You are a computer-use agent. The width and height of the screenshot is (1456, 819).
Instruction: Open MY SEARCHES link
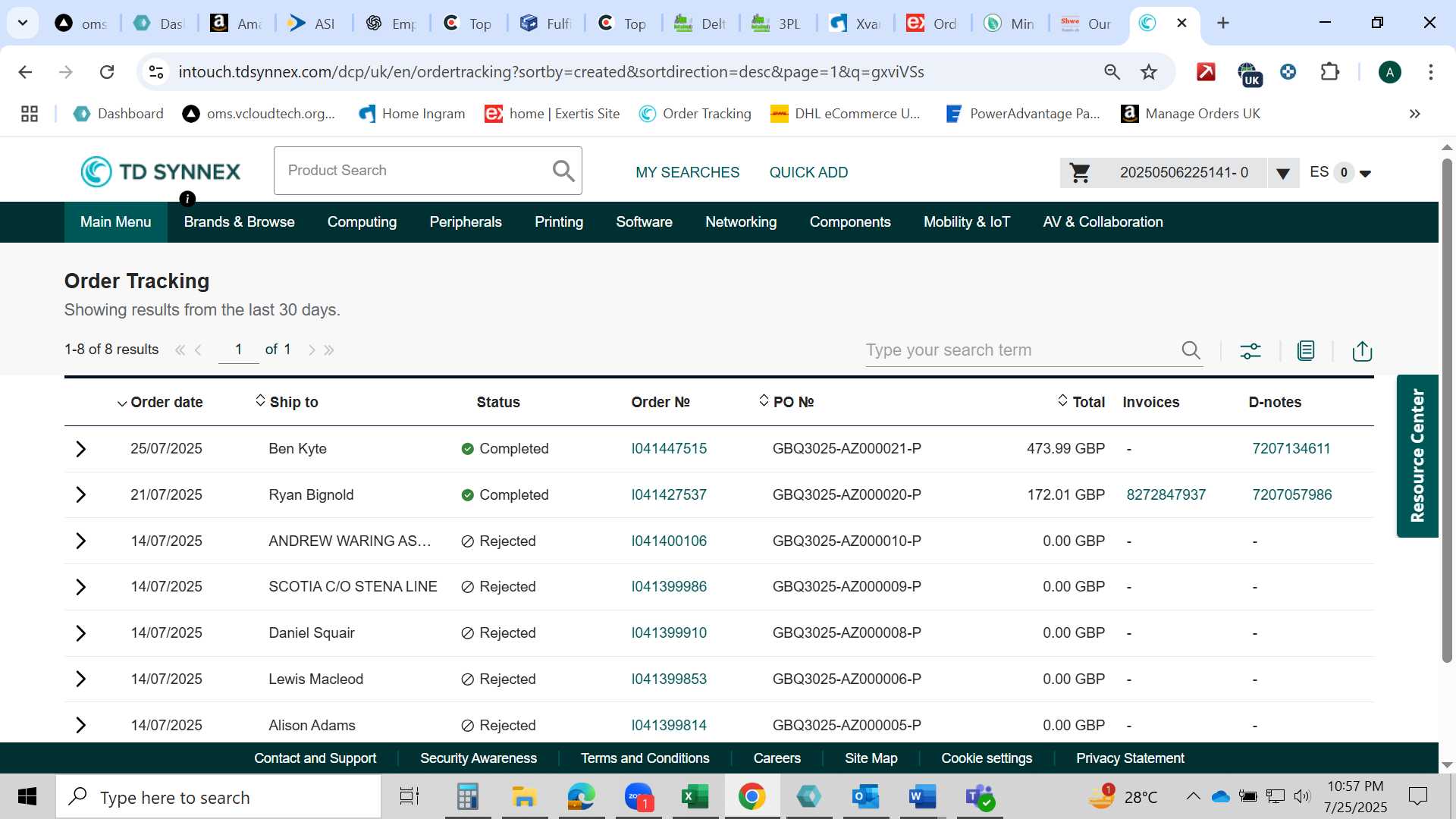pos(688,173)
